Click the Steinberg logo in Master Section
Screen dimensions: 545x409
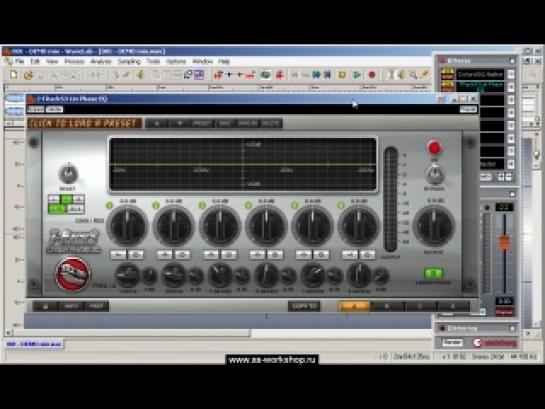tap(495, 343)
